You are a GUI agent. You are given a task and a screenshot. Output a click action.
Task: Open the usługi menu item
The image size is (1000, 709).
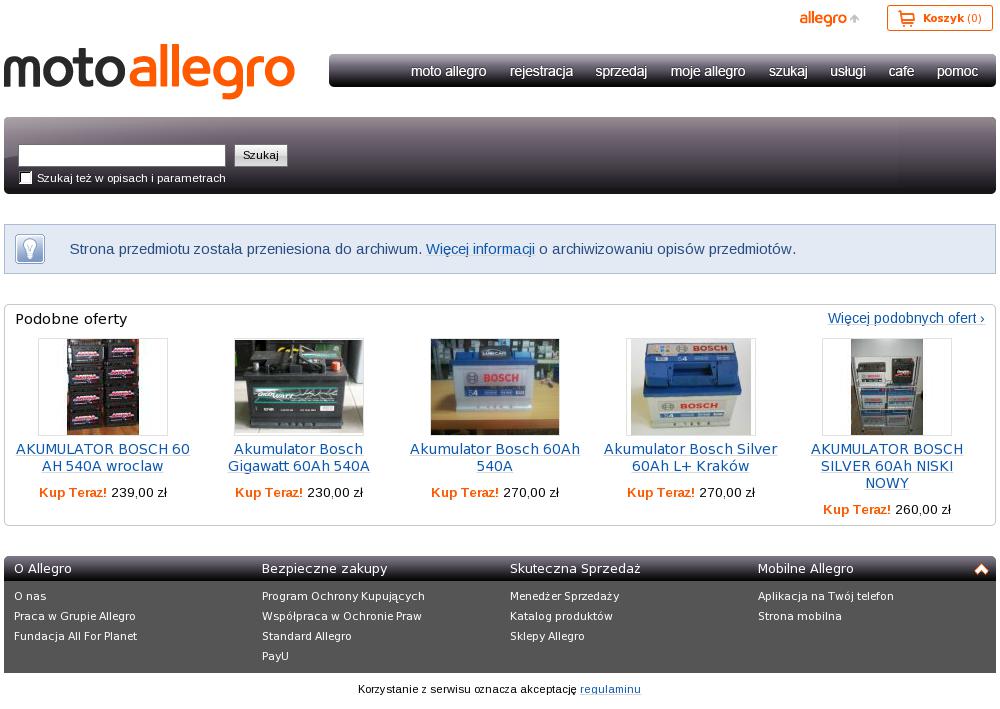[848, 71]
